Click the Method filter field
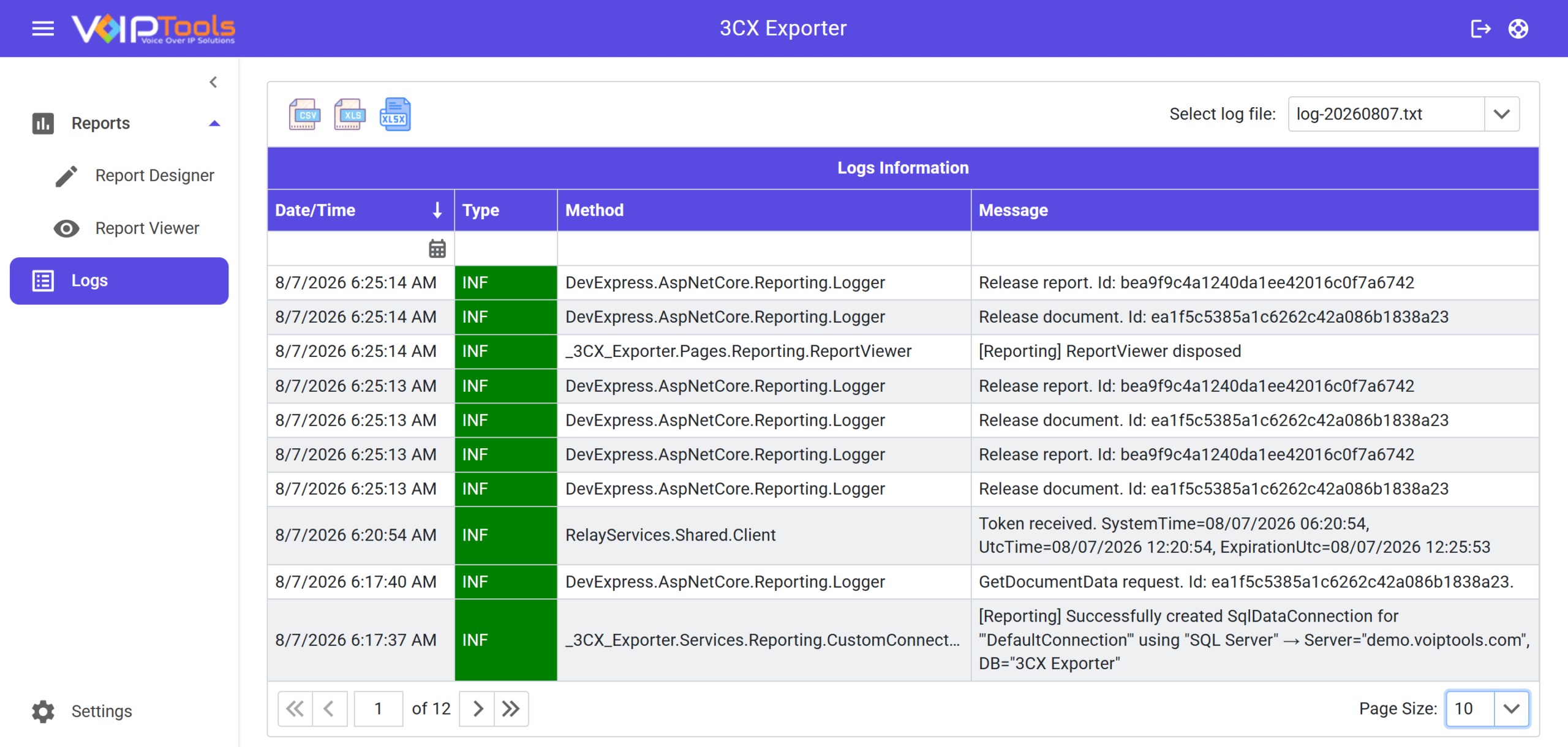 (764, 249)
